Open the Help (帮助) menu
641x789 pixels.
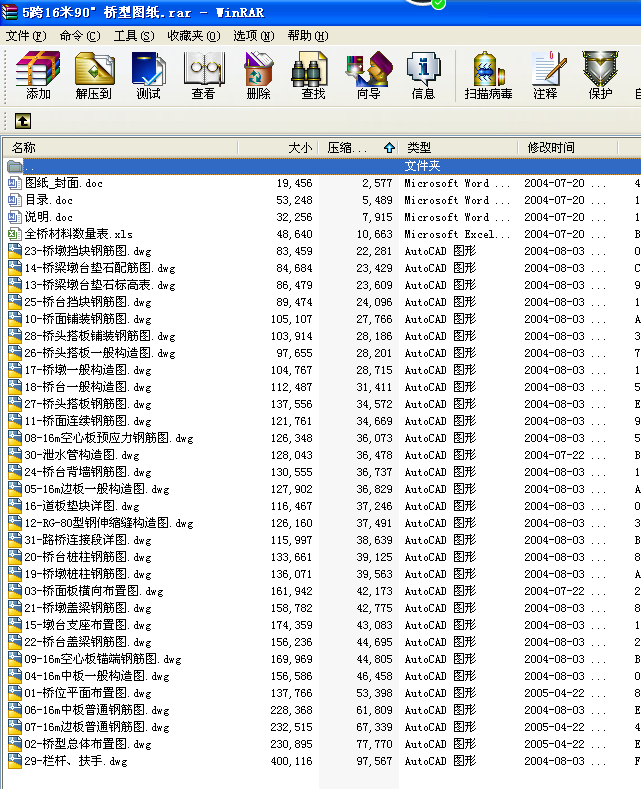pos(308,36)
